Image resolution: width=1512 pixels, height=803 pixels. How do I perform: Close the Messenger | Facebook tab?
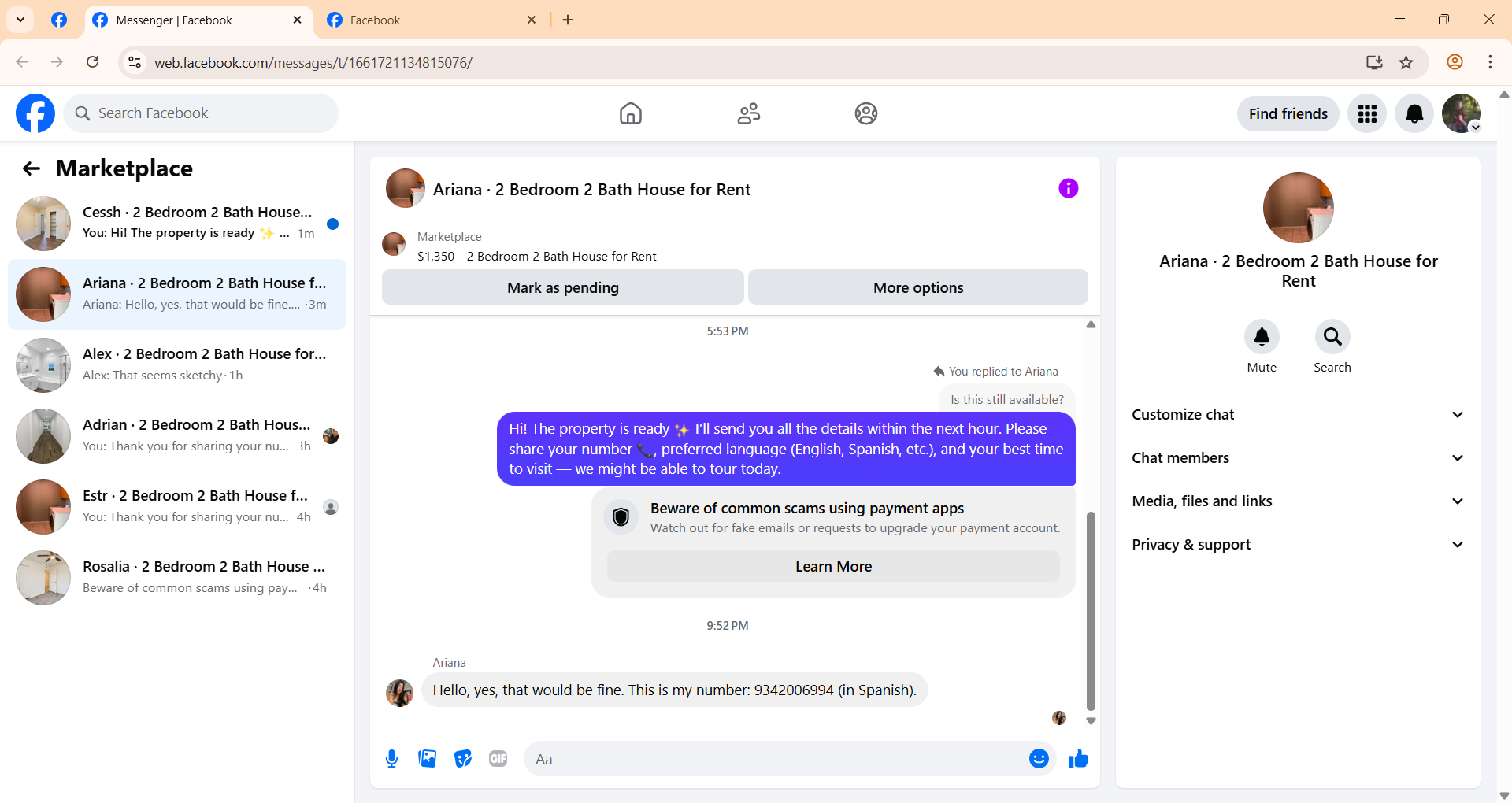(297, 20)
